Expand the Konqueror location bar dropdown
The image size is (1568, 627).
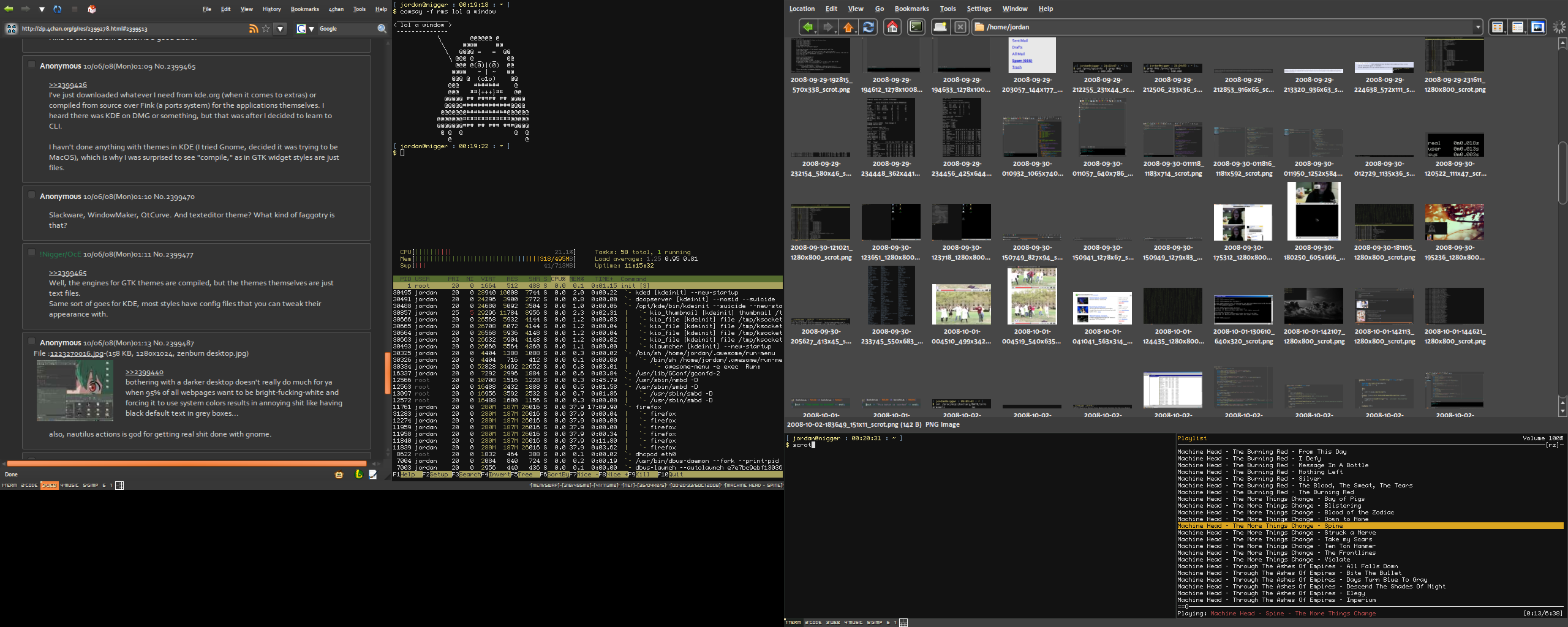tap(1477, 27)
